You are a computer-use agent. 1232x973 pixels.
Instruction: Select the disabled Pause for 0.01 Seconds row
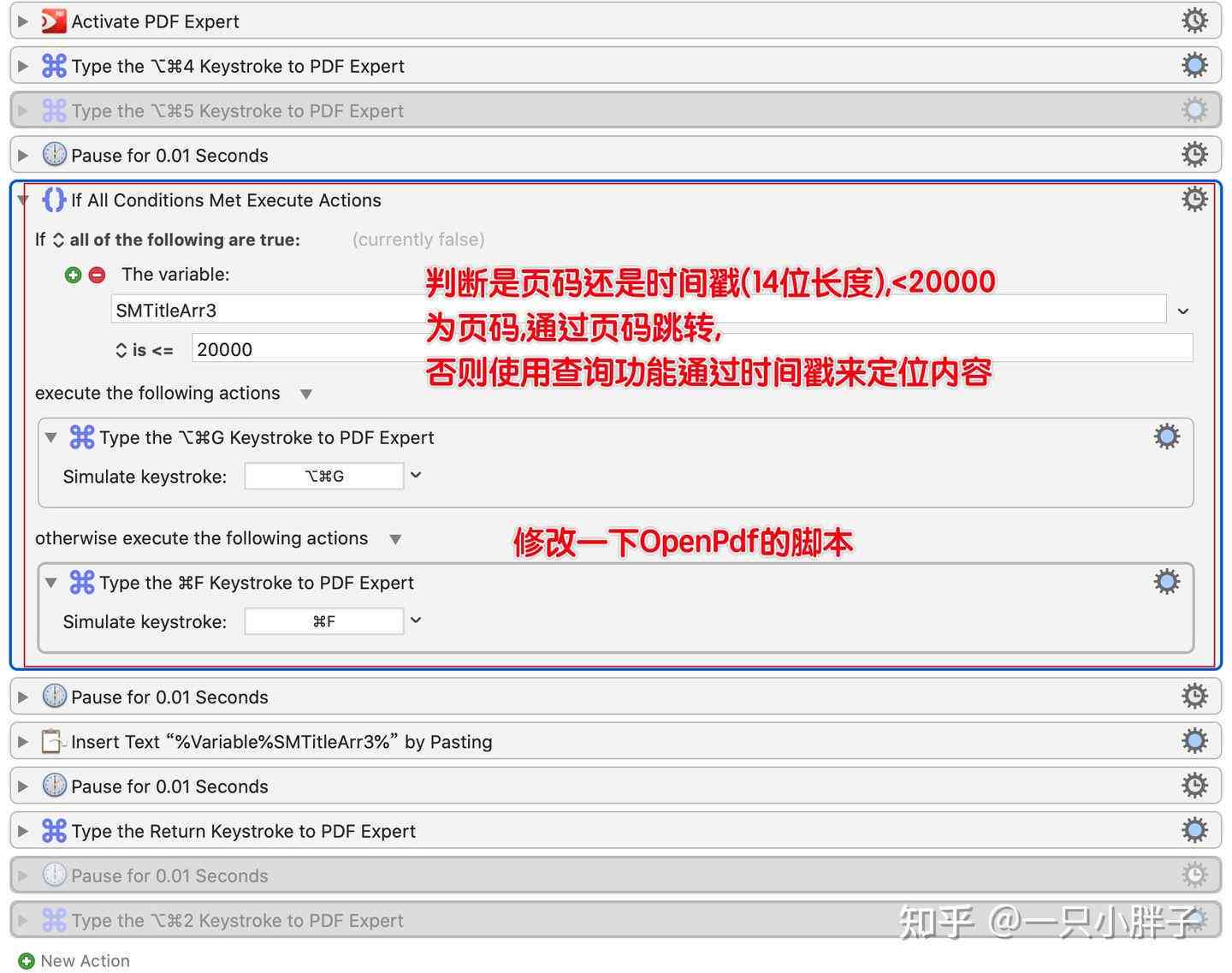click(x=616, y=875)
